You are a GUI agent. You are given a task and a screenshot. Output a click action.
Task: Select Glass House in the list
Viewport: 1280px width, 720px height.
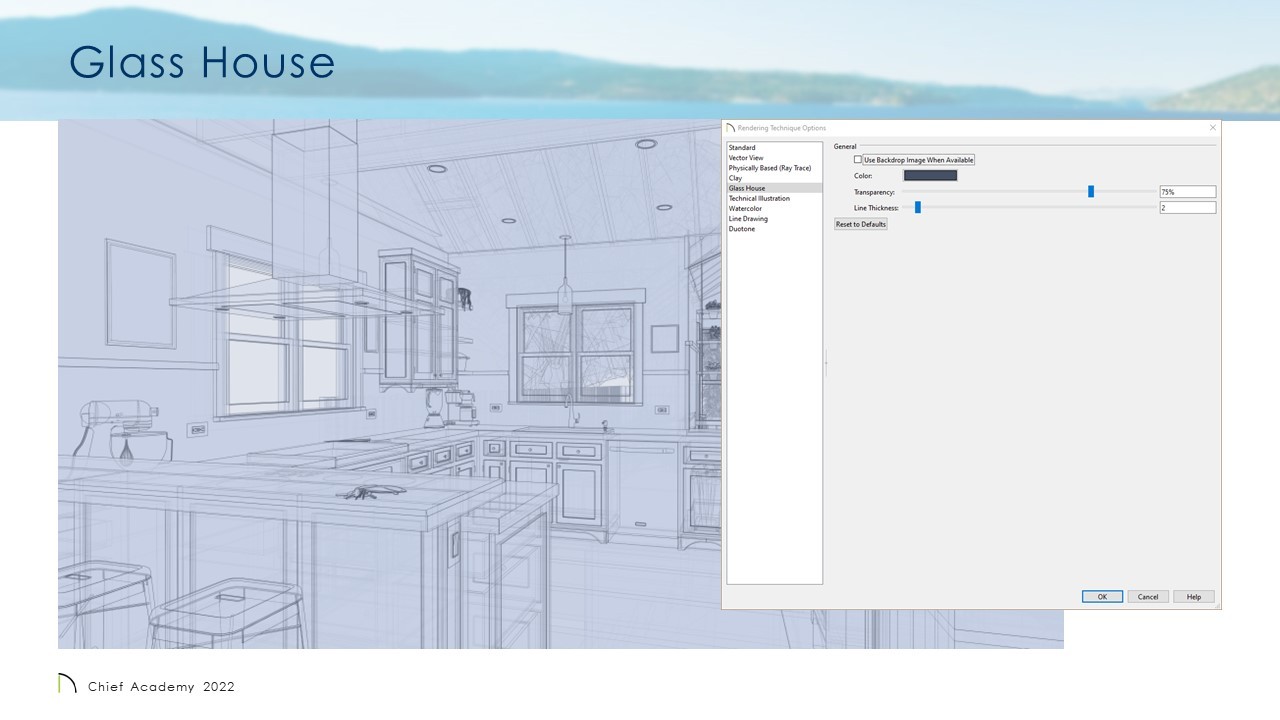pyautogui.click(x=747, y=188)
